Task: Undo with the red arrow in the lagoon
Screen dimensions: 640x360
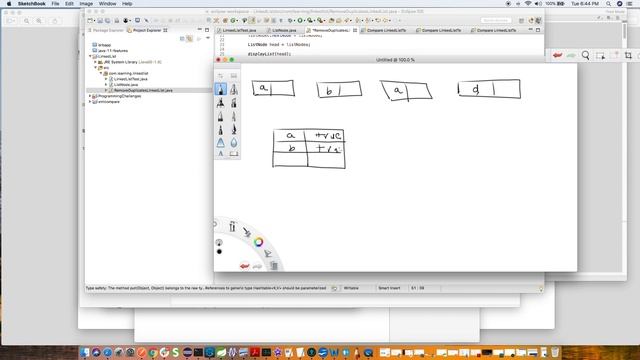Action: pos(244,266)
